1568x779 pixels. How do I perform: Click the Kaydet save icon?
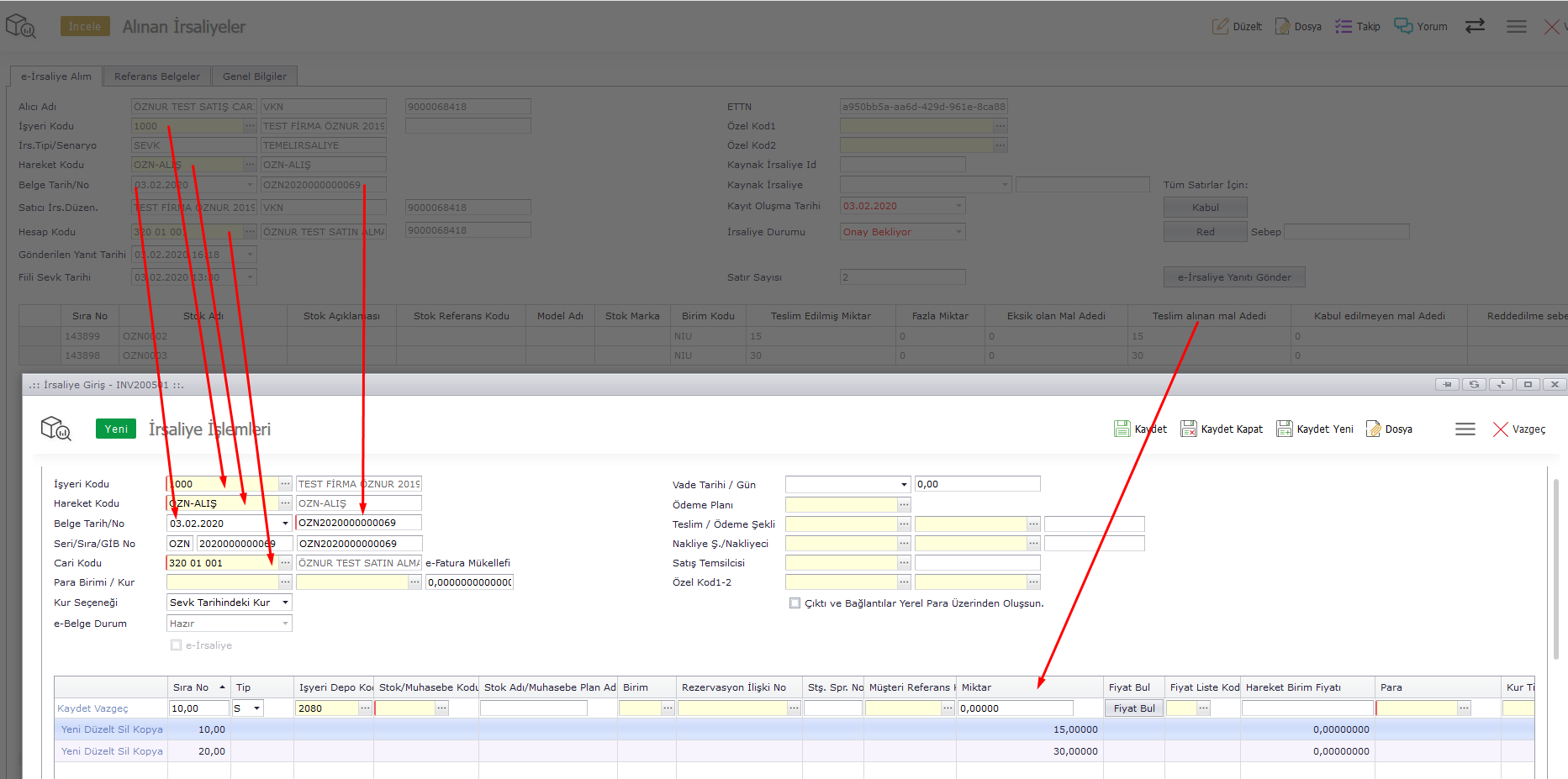pos(1122,429)
